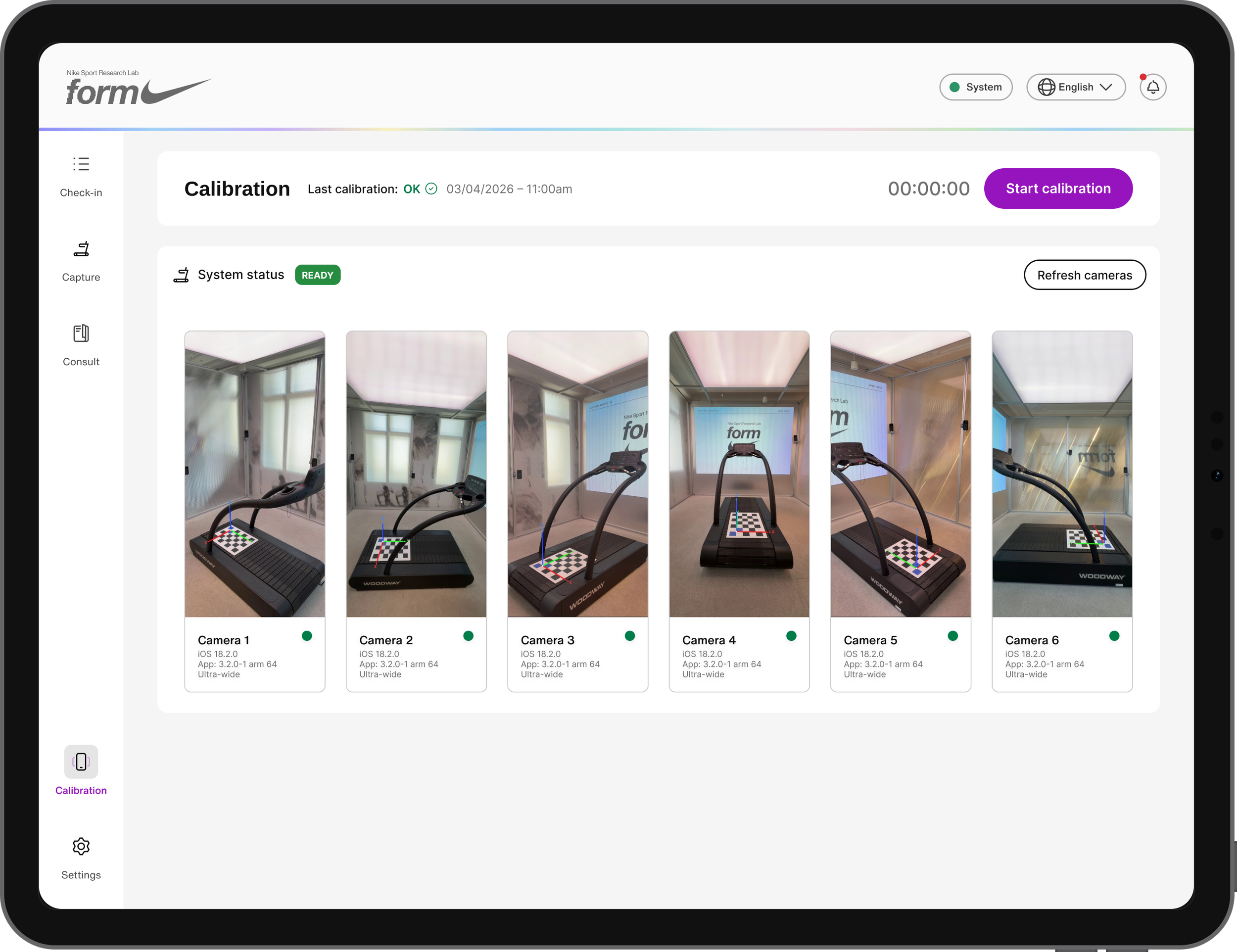Click the 'Last calibration:' label

click(x=353, y=189)
